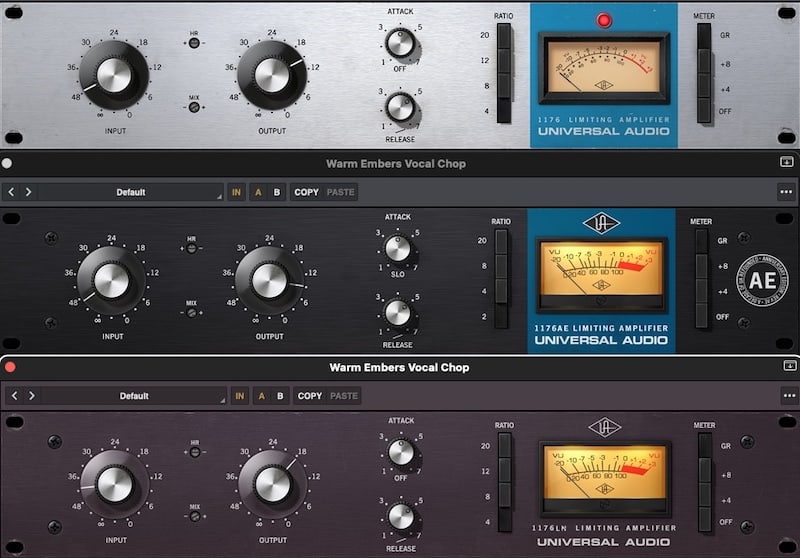800x558 pixels.
Task: Select ratio 4 on the 1176LN
Action: click(505, 520)
